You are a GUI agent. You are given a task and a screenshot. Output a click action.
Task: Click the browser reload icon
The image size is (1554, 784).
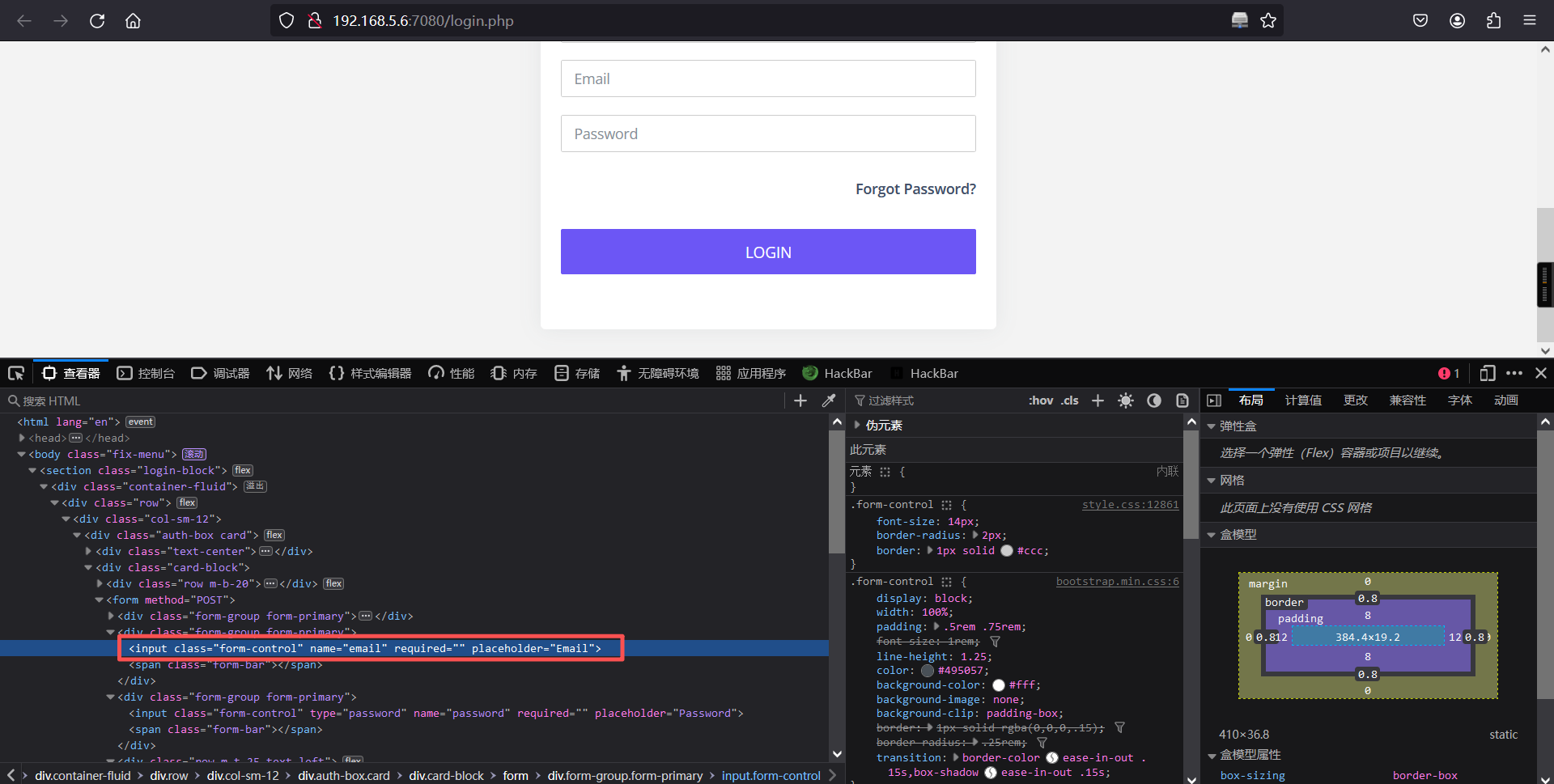click(97, 20)
